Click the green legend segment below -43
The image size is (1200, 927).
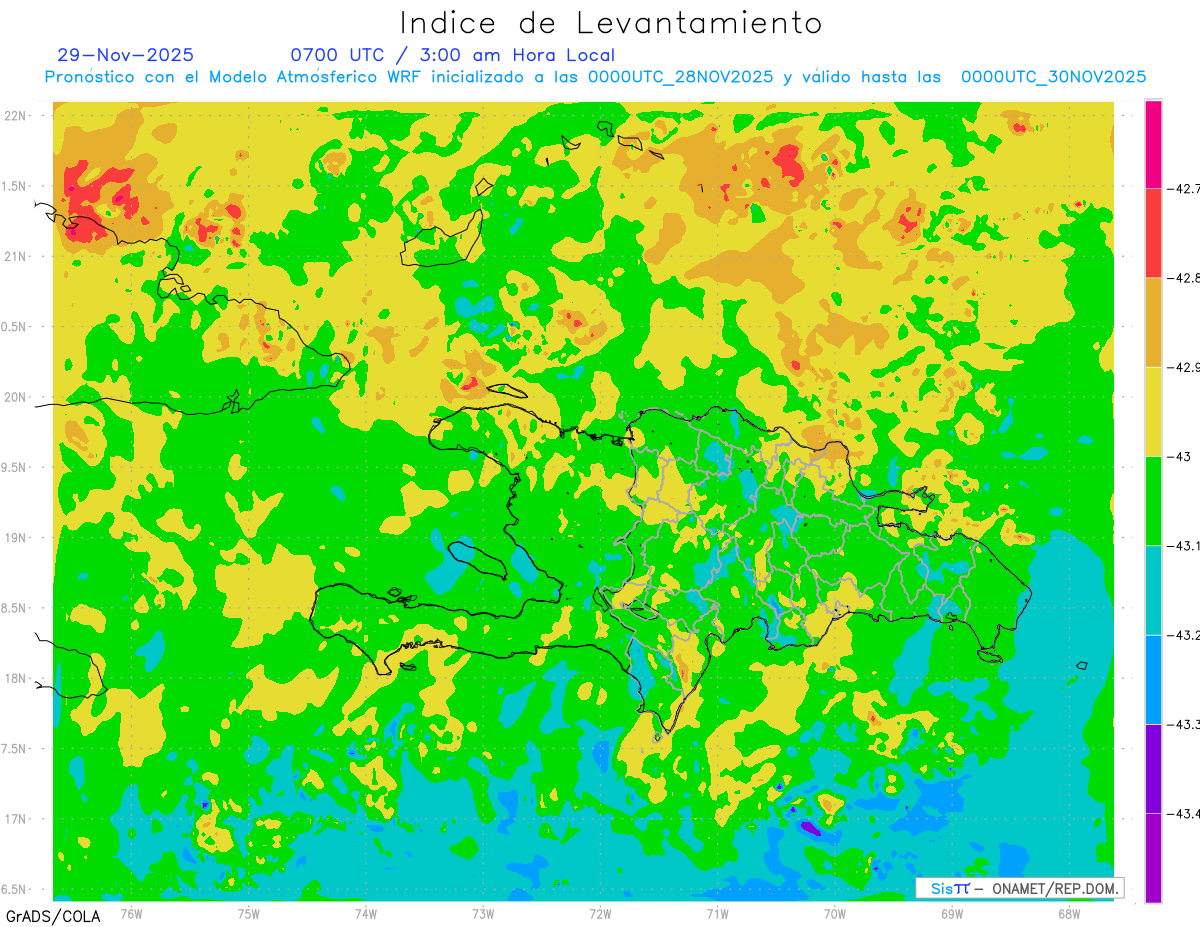[1153, 500]
